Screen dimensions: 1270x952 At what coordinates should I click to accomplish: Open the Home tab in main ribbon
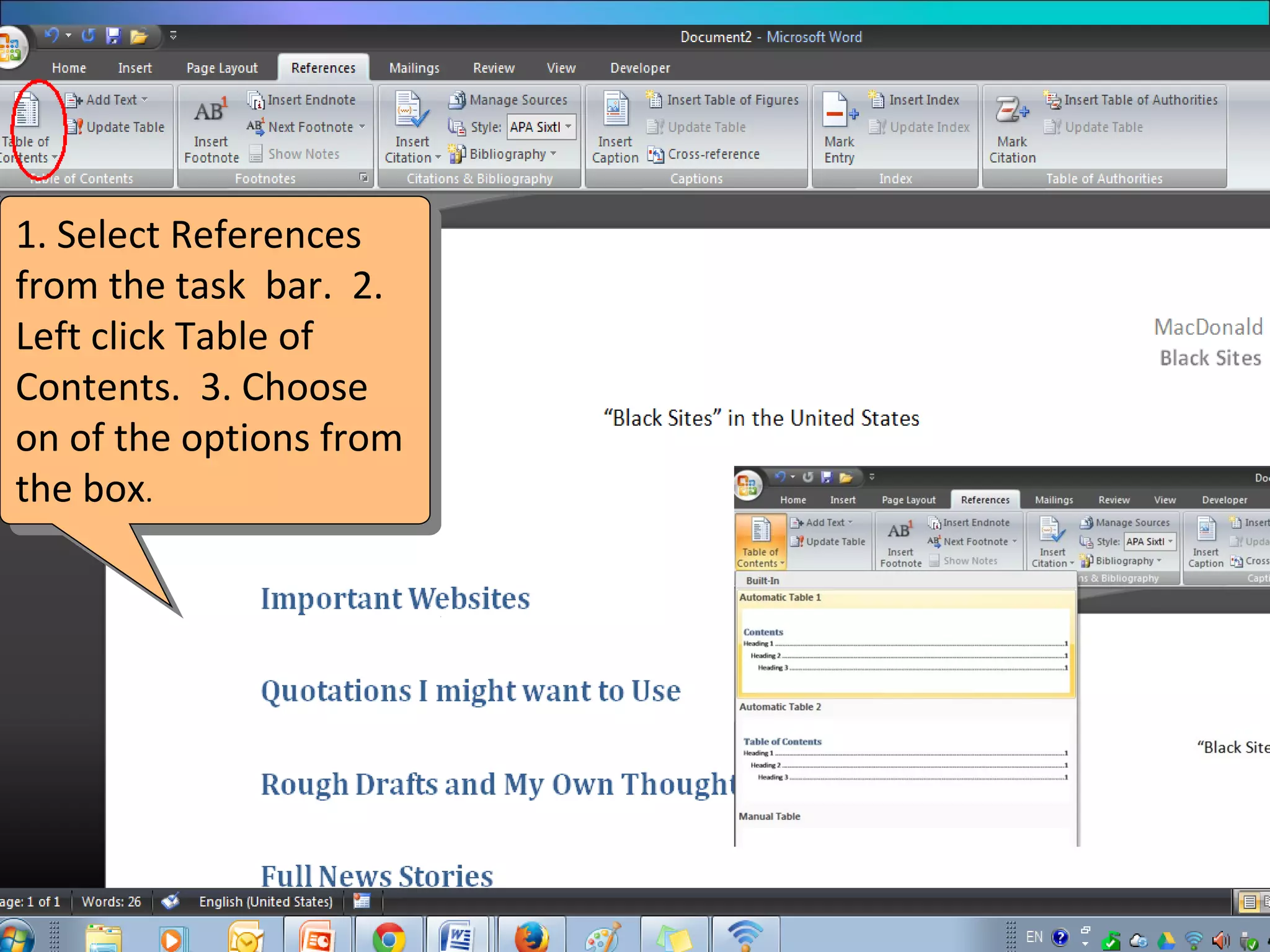coord(69,68)
